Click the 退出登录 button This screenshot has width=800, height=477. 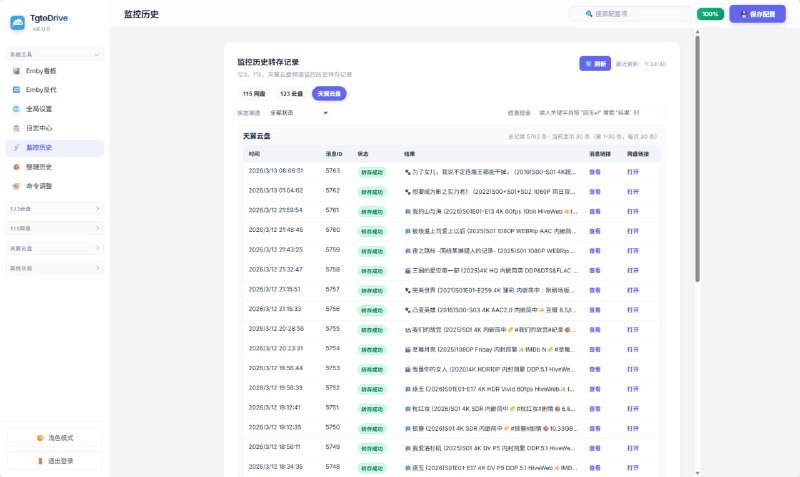tap(55, 461)
